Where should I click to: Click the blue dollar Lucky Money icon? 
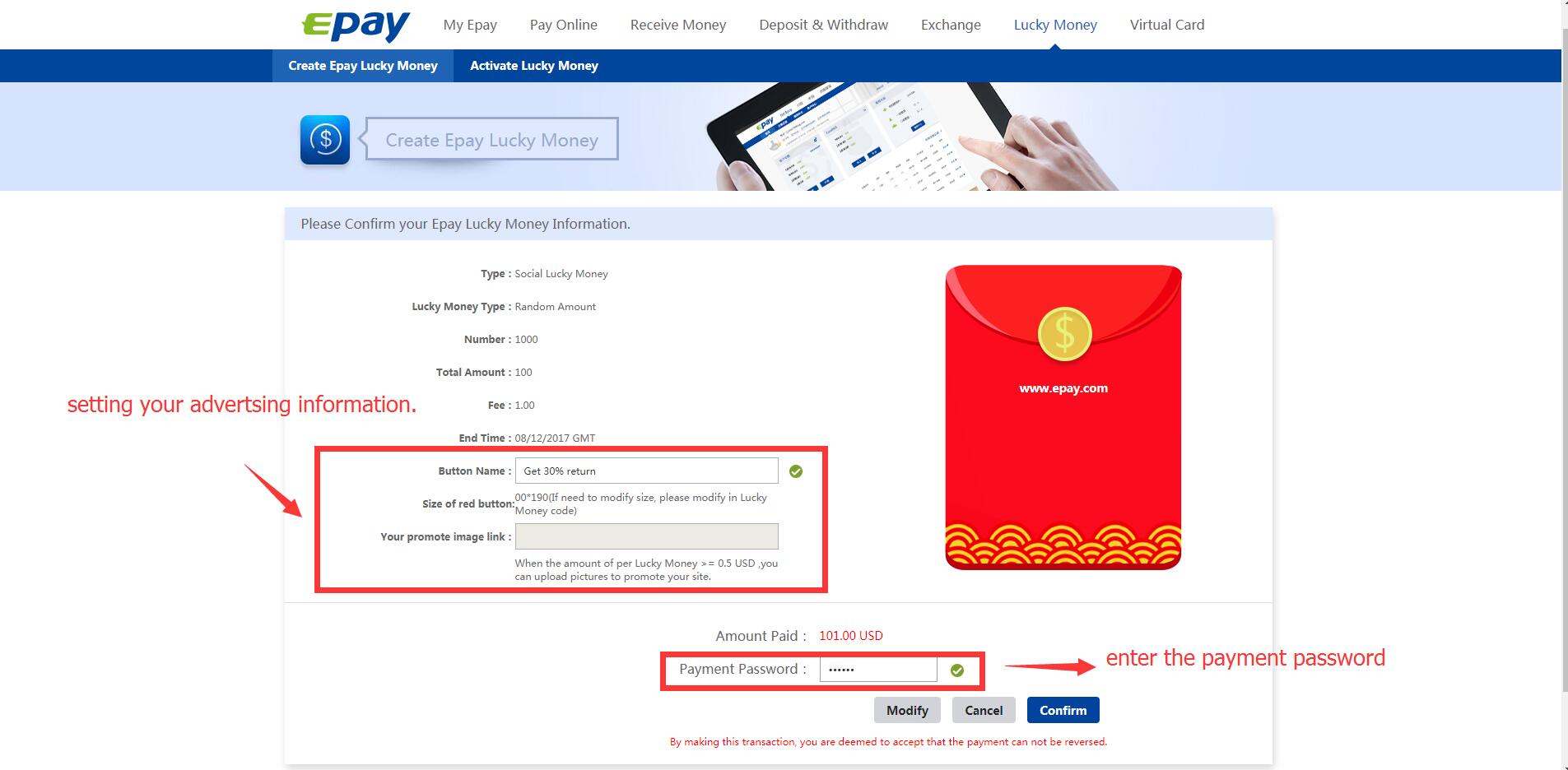pos(325,140)
